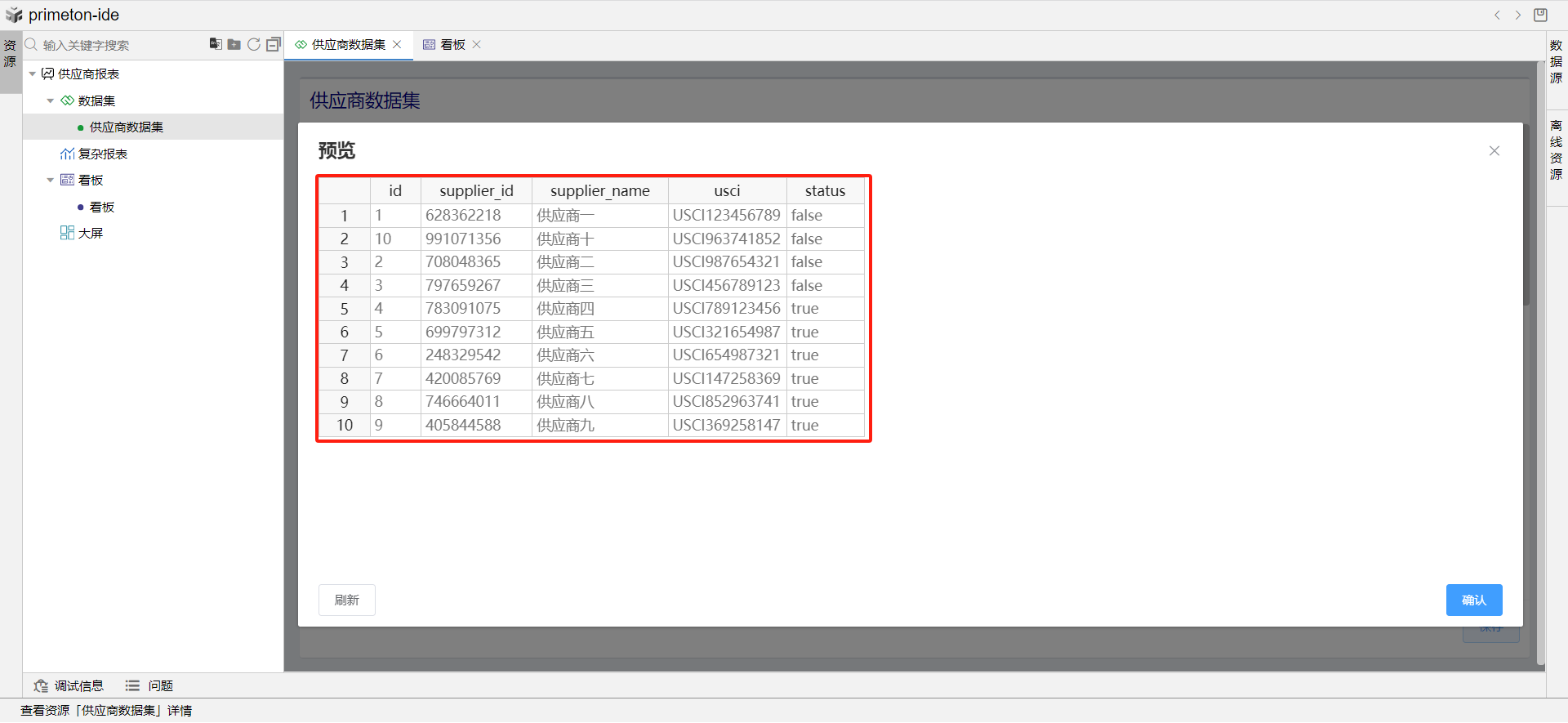1568x723 pixels.
Task: Open the 调试信息 debug tab
Action: 69,686
